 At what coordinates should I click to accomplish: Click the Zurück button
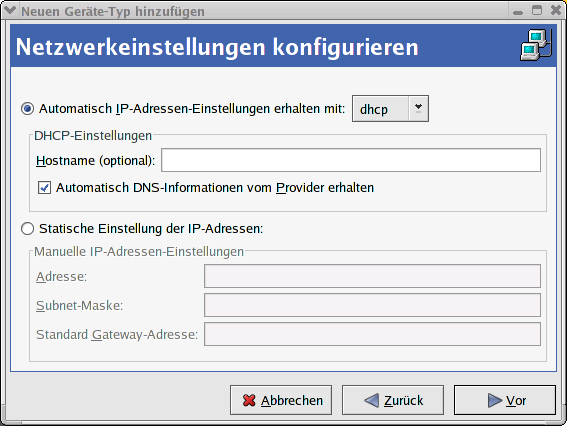coord(393,400)
